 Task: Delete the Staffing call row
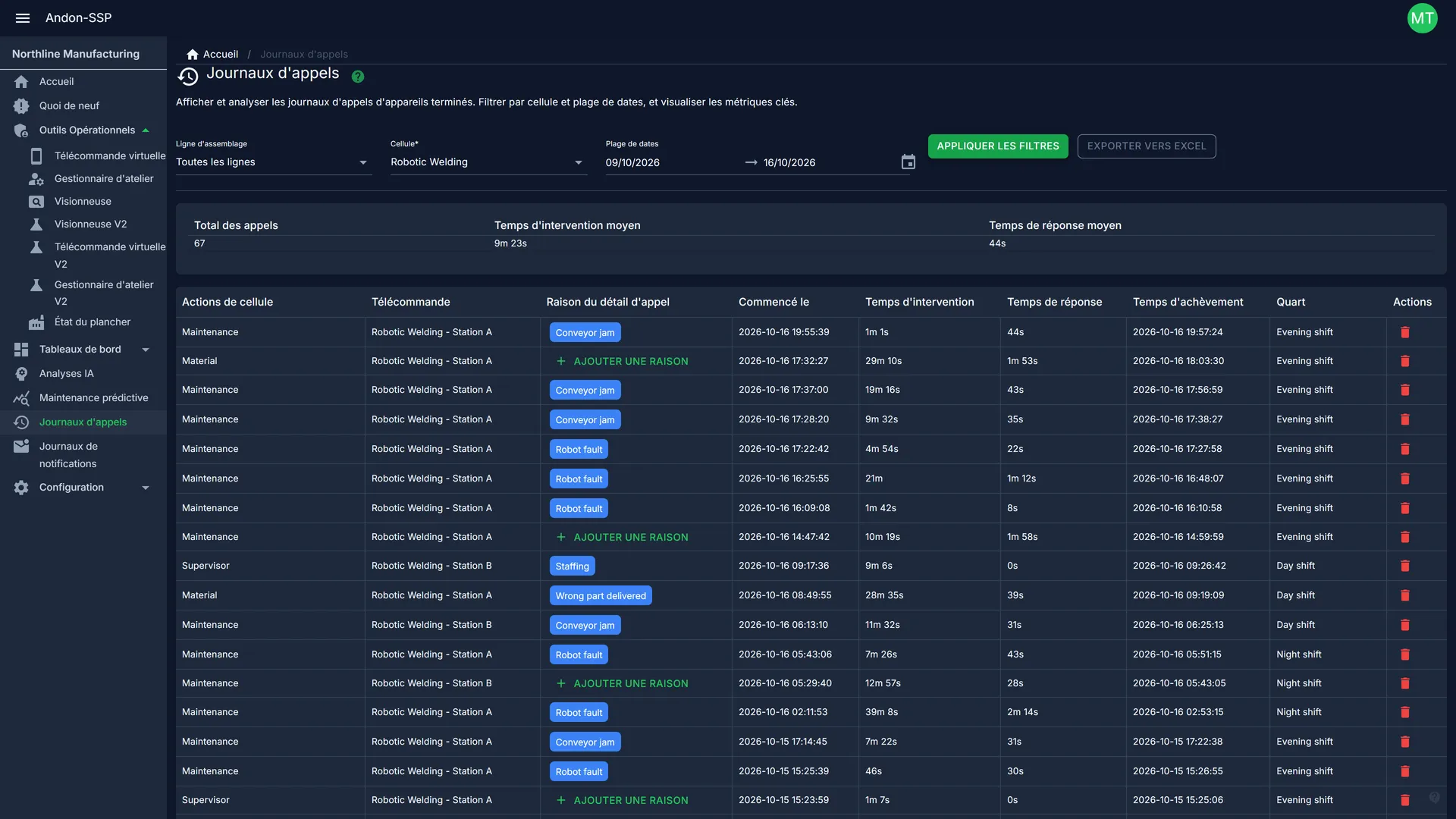1404,566
